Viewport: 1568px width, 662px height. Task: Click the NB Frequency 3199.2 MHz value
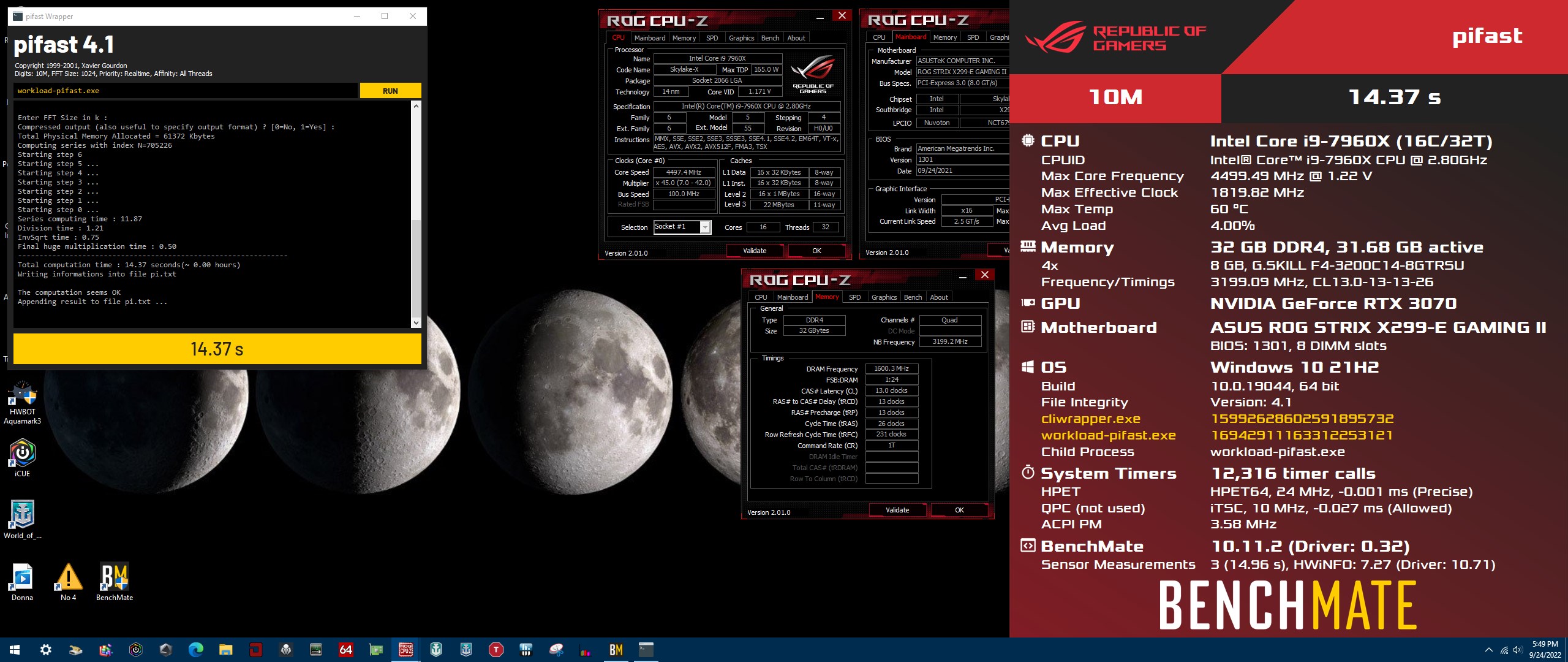(949, 341)
